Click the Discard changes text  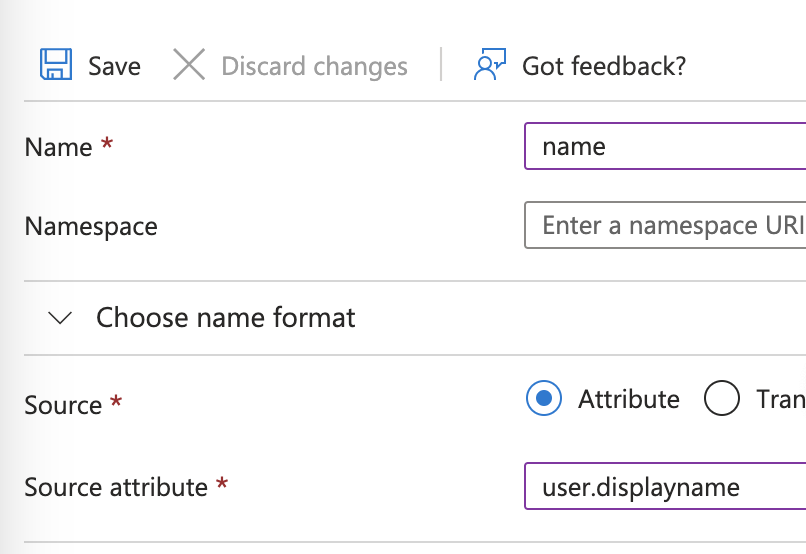[x=315, y=66]
